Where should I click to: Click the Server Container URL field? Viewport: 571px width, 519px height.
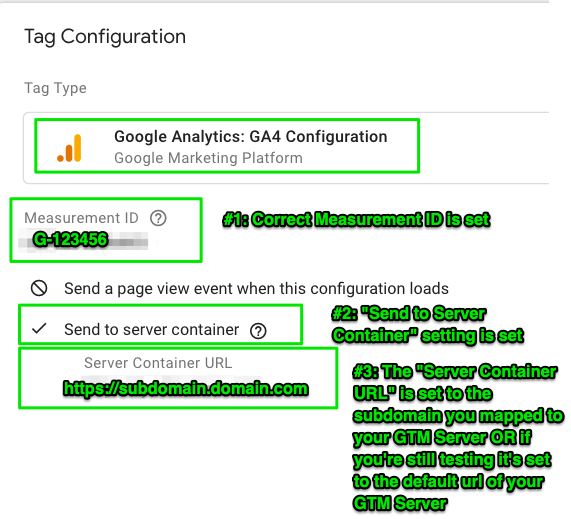pos(186,388)
